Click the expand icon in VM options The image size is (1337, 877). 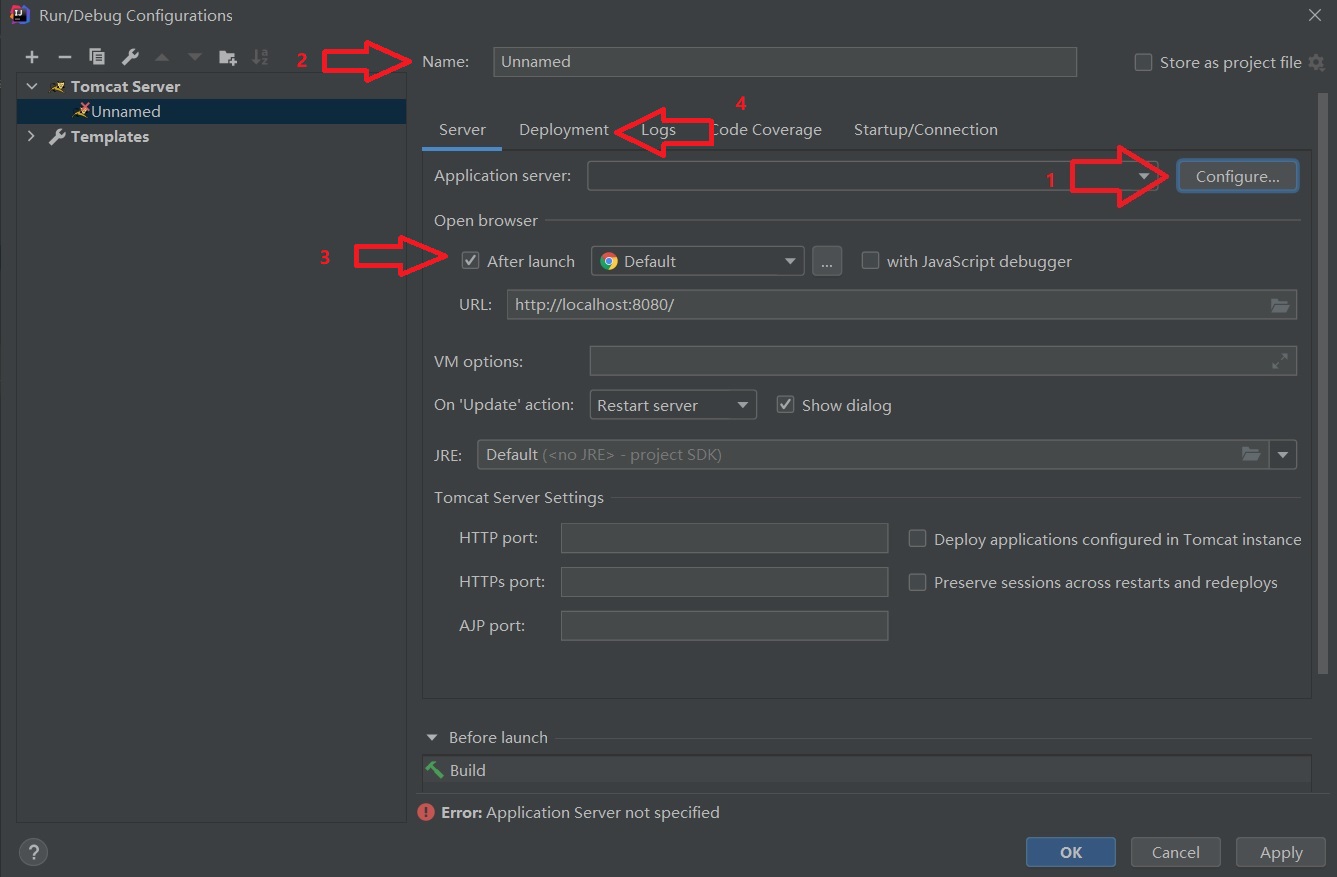1280,361
